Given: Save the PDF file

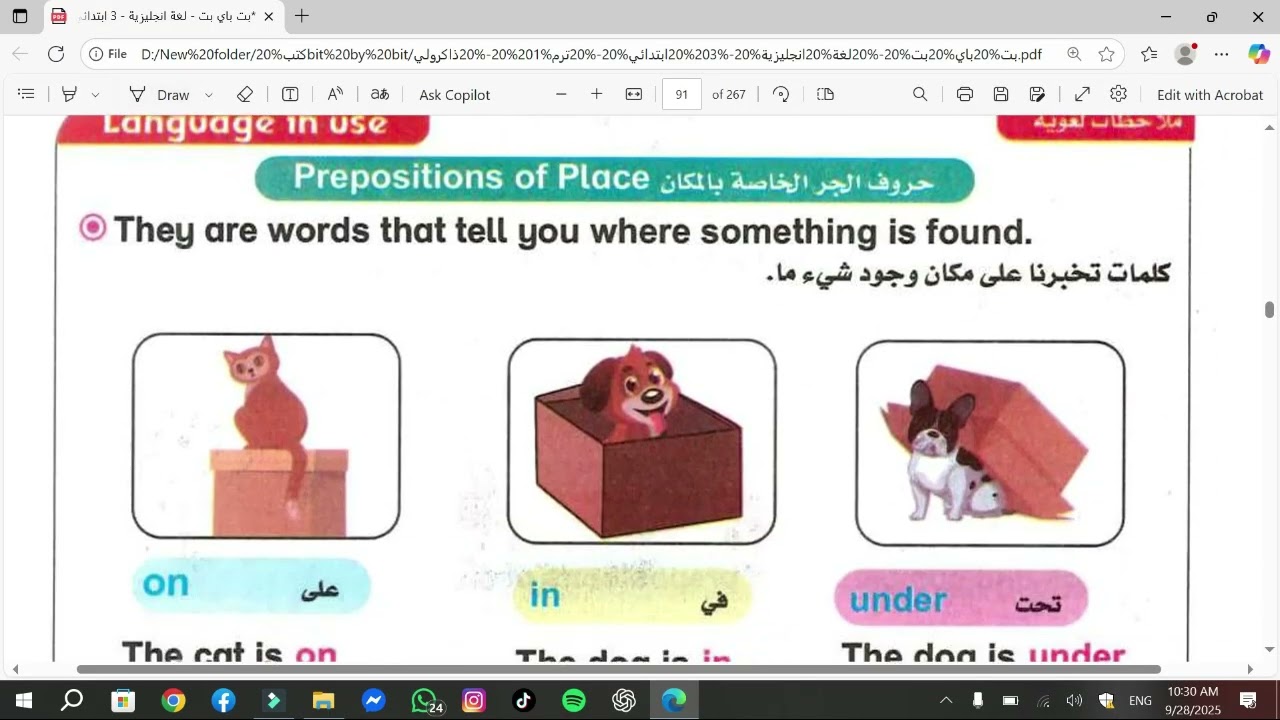Looking at the screenshot, I should coord(1001,94).
